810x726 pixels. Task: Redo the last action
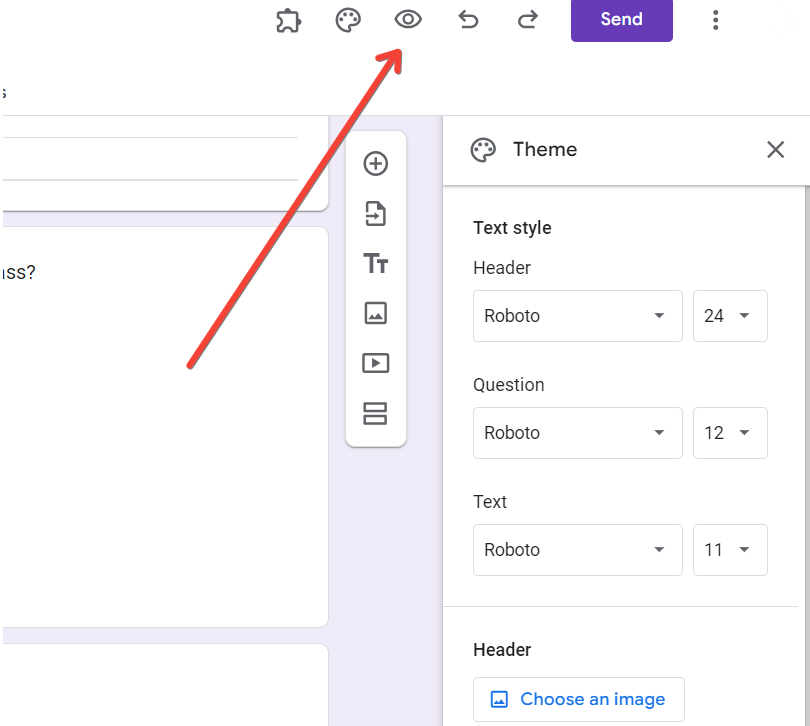click(528, 20)
